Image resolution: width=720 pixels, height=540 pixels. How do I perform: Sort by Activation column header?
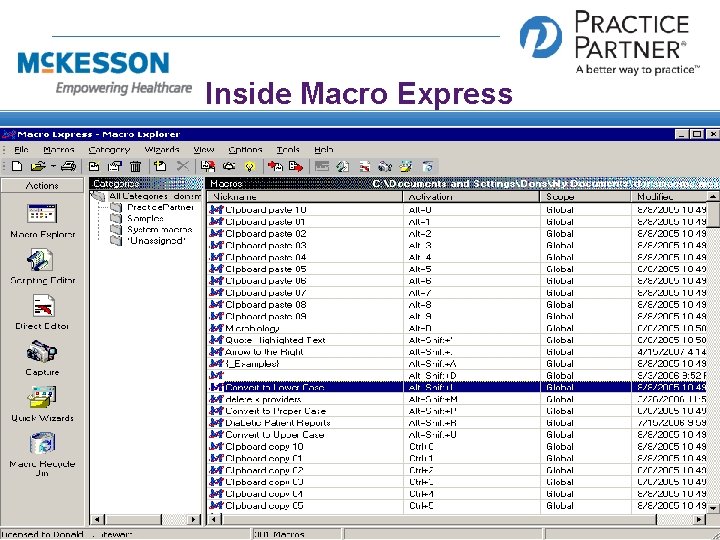(x=472, y=197)
